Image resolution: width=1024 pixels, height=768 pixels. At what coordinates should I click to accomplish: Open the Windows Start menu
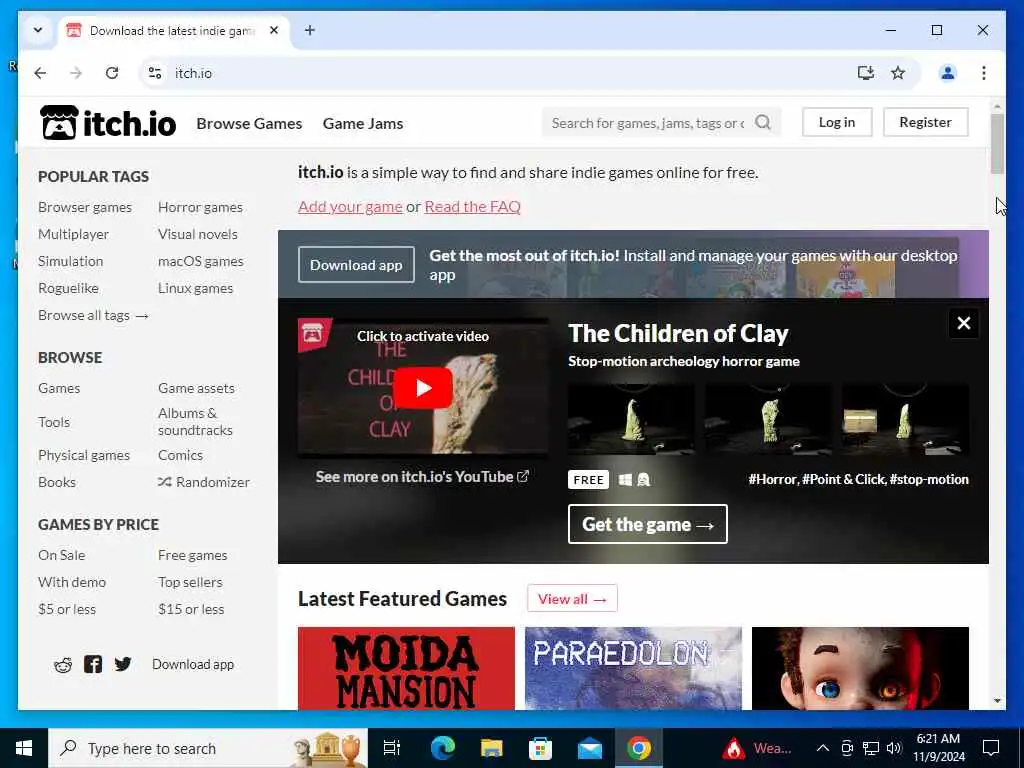tap(24, 748)
